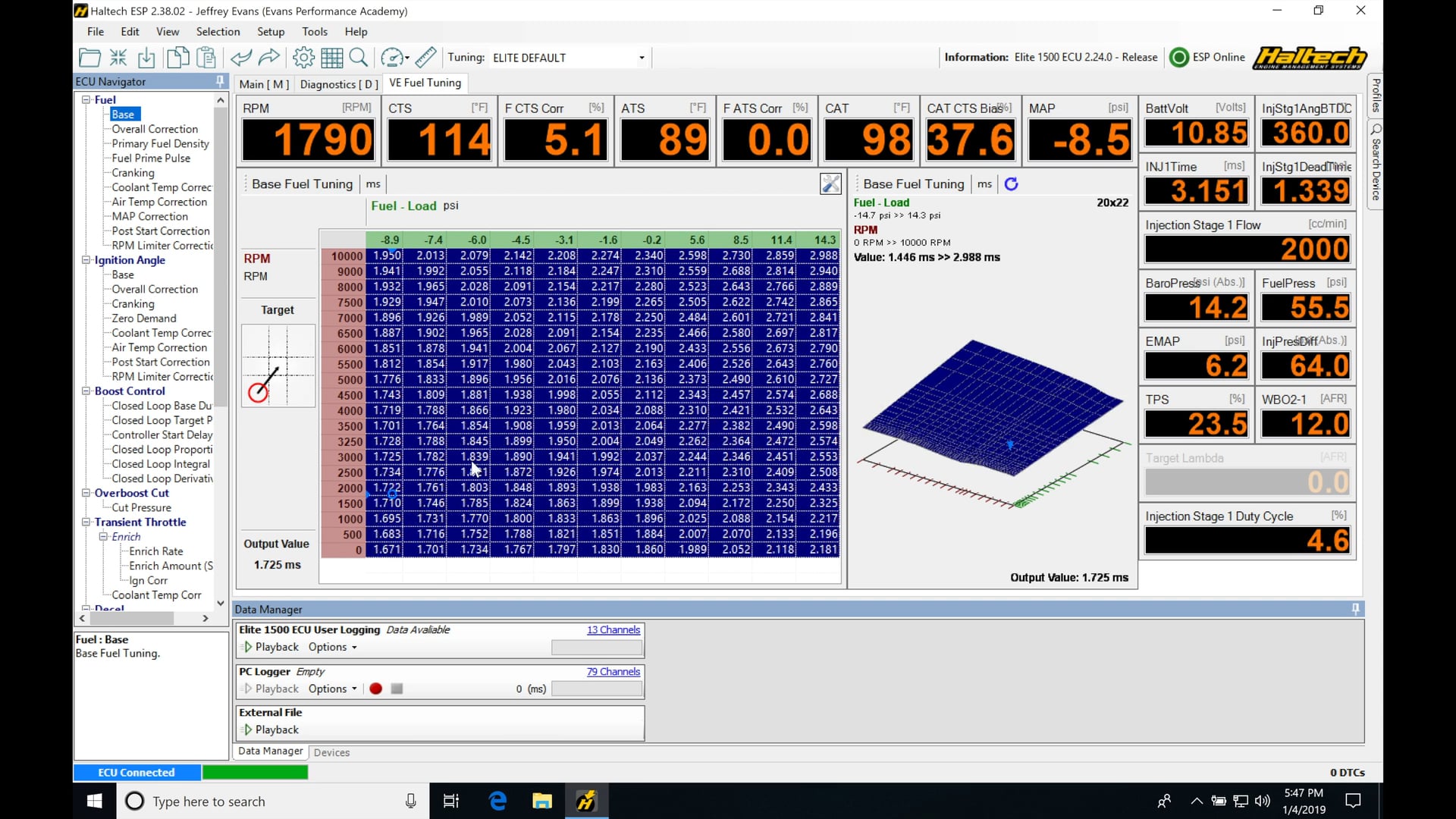Viewport: 1456px width, 819px height.
Task: Toggle pin on ECU Navigator panel
Action: click(220, 81)
